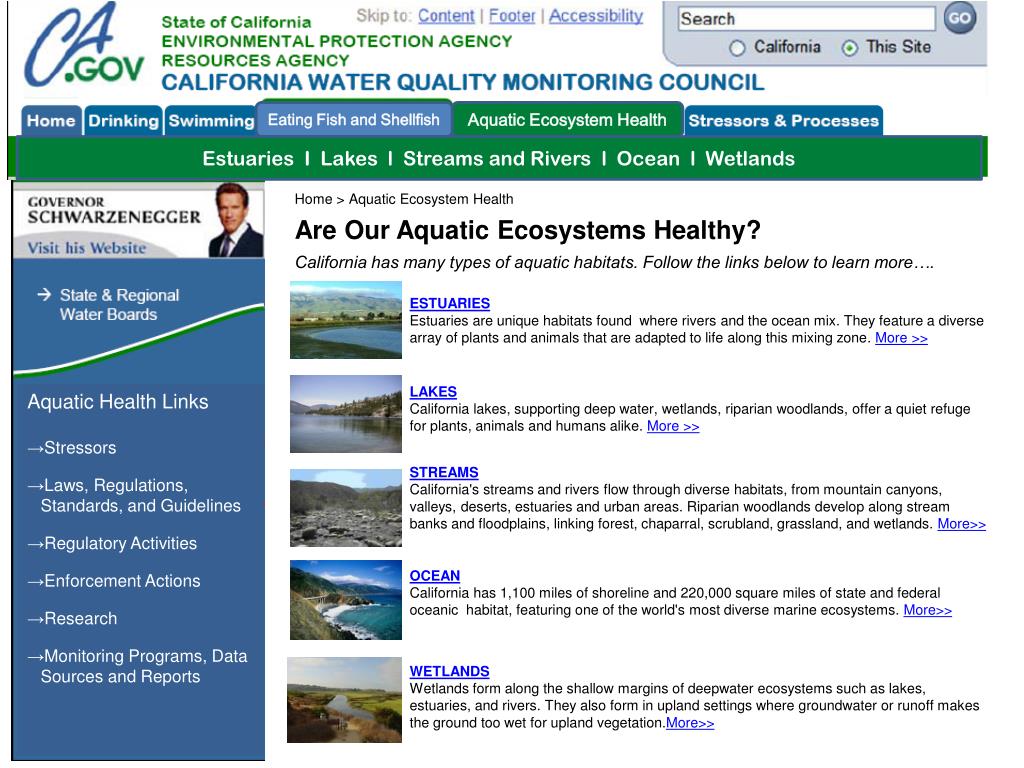Open the ESTUARIES heading link
The height and width of the screenshot is (768, 1024).
pyautogui.click(x=449, y=304)
